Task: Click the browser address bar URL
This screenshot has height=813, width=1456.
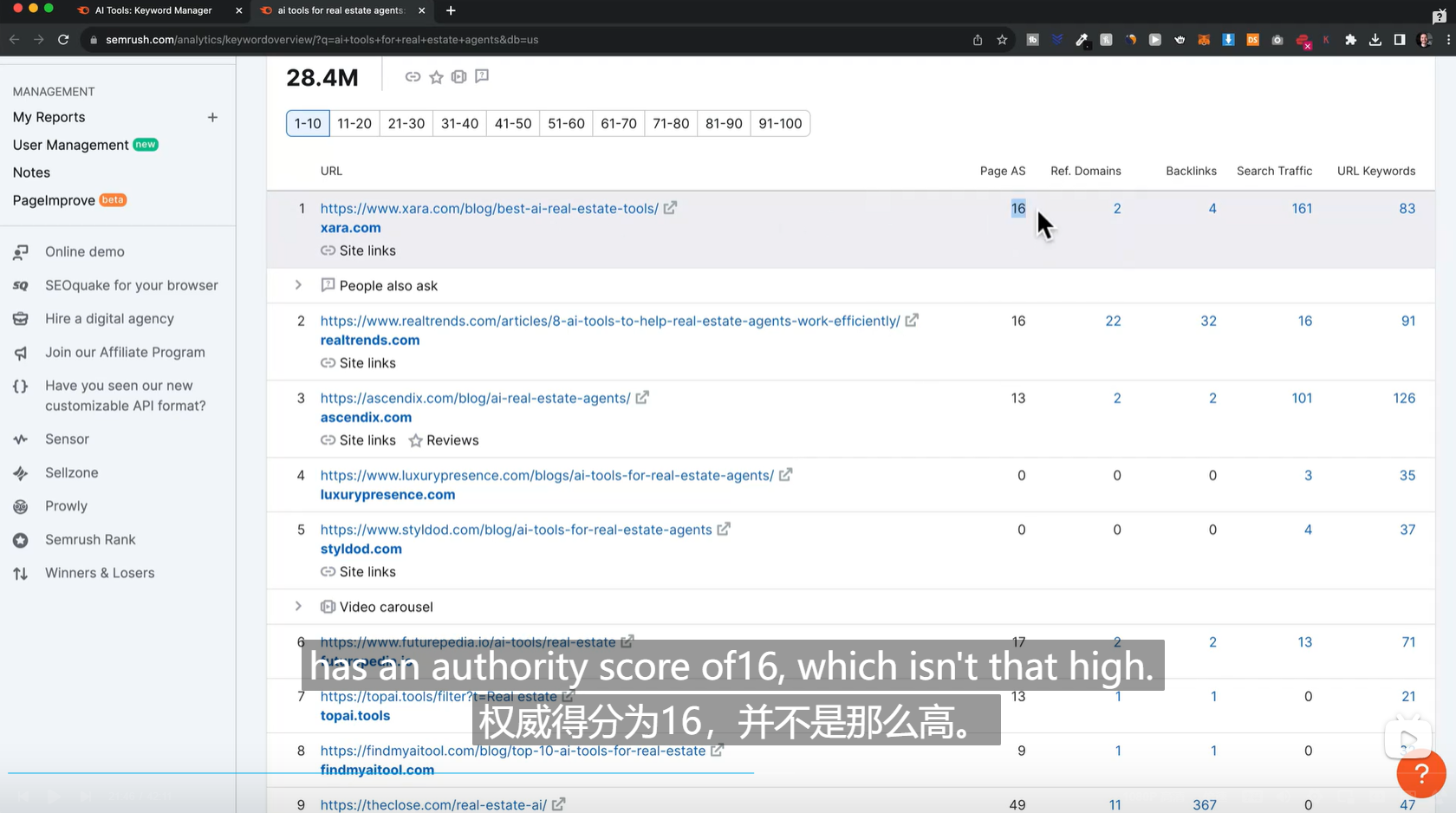Action: click(322, 40)
